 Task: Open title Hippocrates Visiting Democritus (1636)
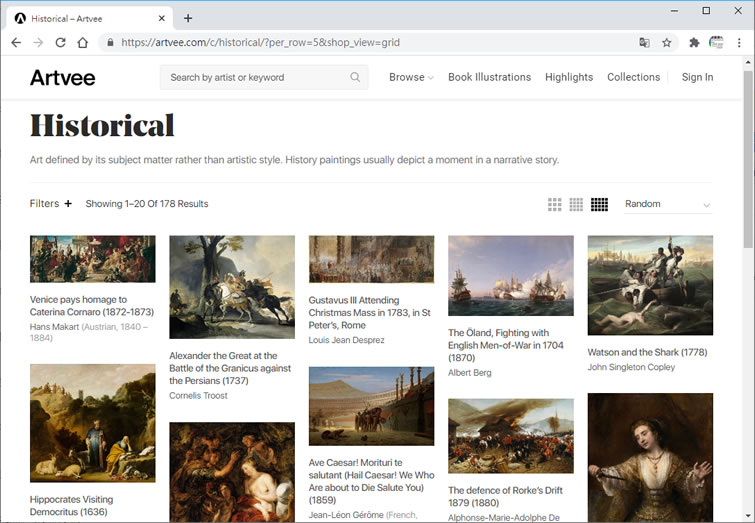tap(72, 506)
